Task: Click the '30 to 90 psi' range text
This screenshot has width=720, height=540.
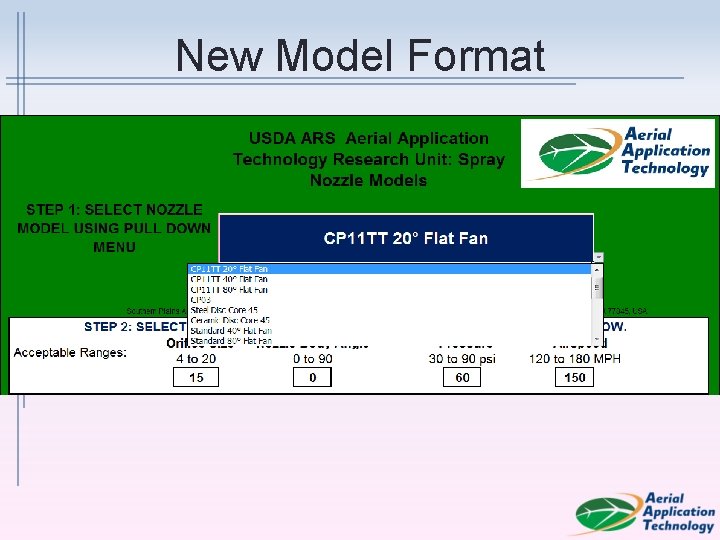Action: (462, 359)
